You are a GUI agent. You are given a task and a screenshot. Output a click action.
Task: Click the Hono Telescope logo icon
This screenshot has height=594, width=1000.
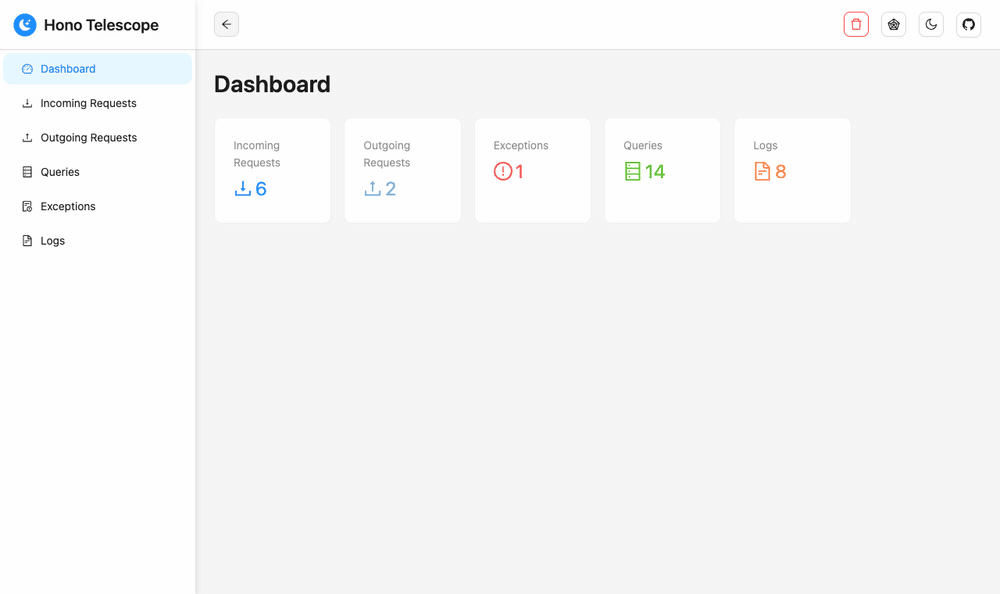pyautogui.click(x=25, y=25)
